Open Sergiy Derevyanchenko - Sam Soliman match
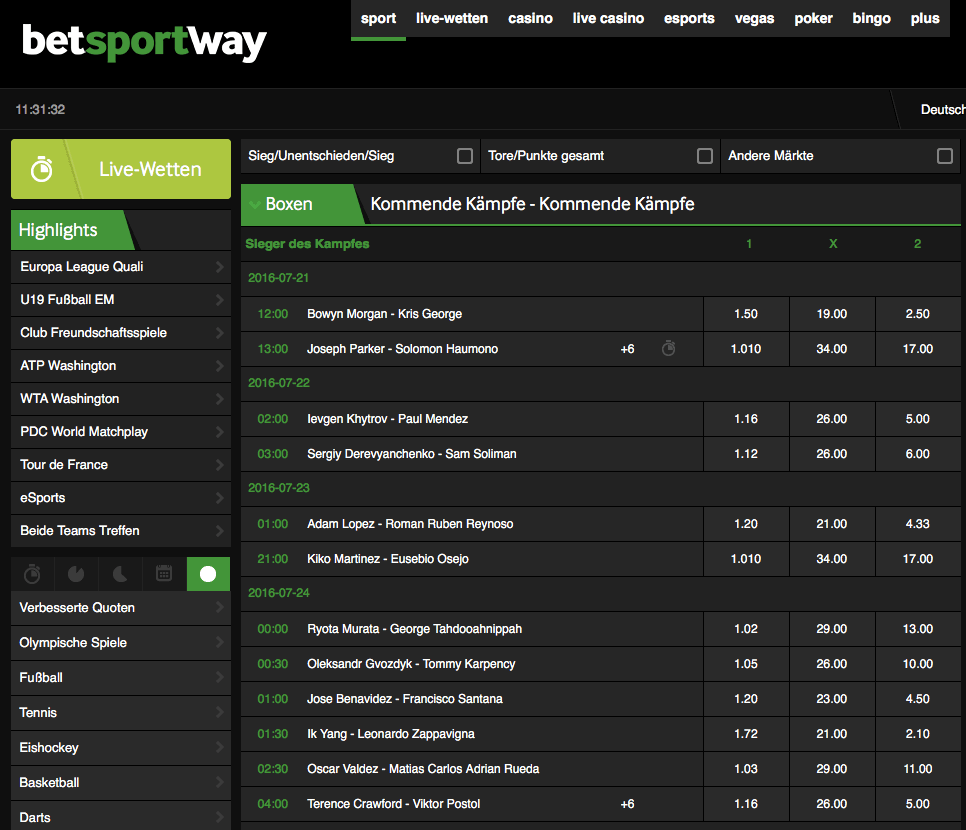Viewport: 966px width, 830px height. [x=412, y=454]
